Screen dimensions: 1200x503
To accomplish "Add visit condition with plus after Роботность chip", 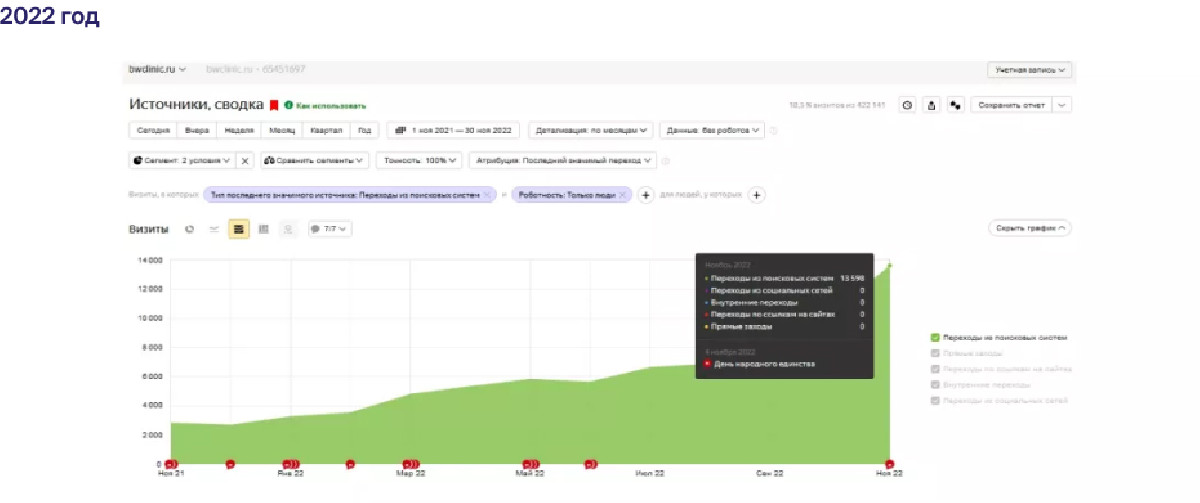I will (646, 195).
